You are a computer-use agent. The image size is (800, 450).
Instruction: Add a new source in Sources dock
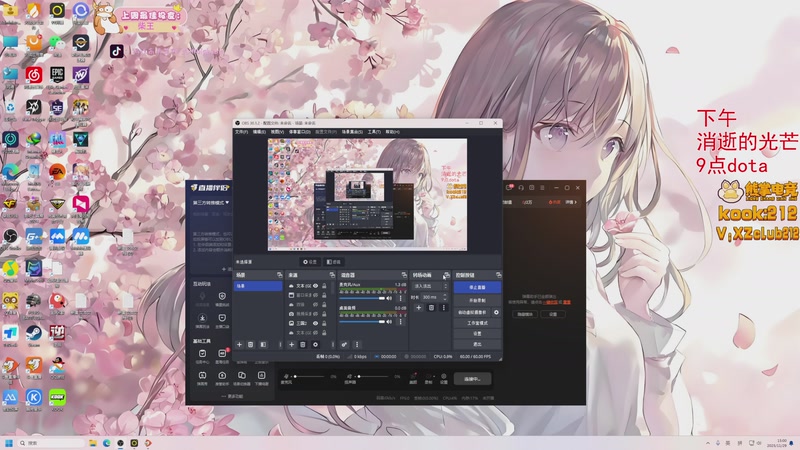coord(292,344)
